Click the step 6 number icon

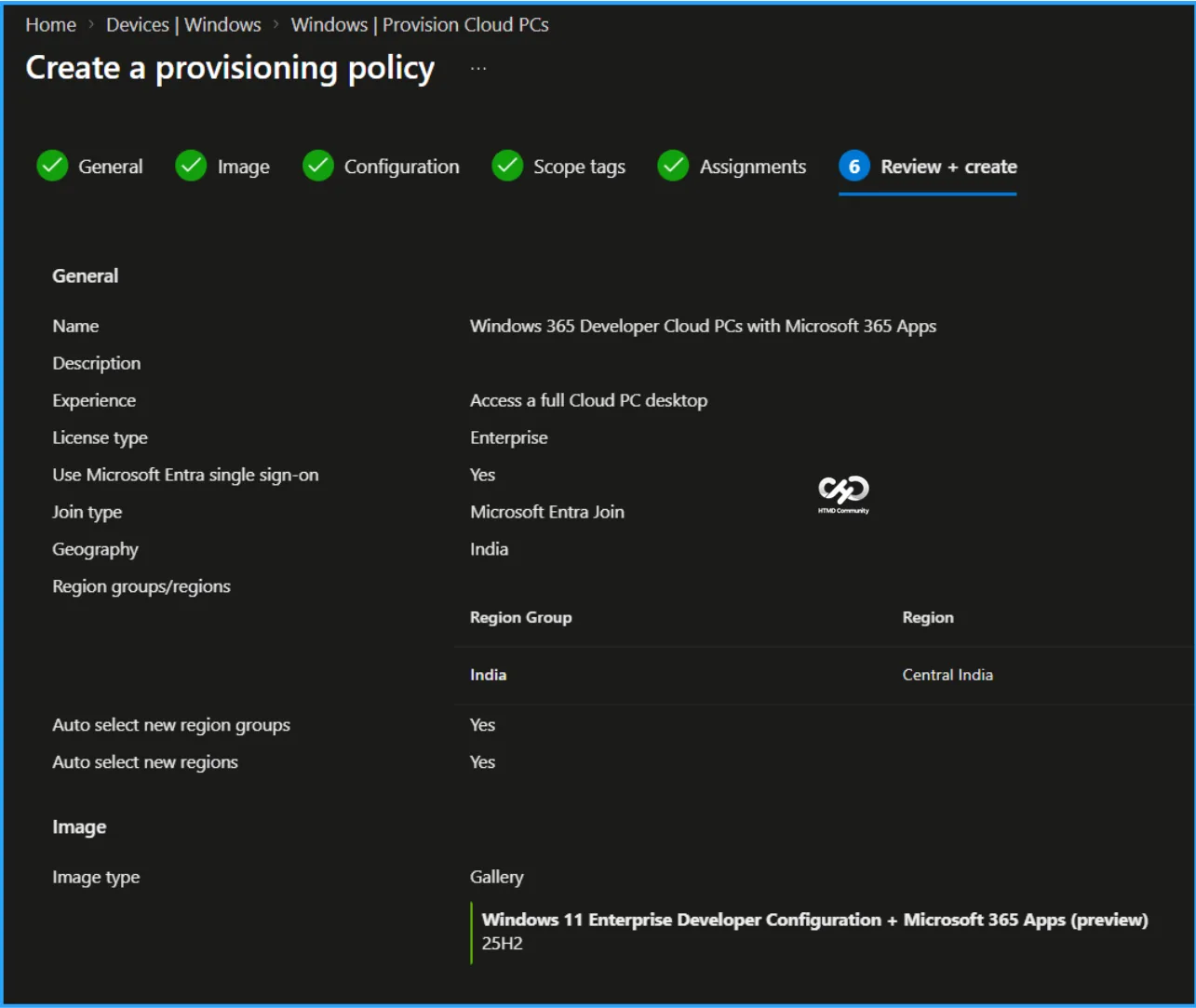pos(854,166)
